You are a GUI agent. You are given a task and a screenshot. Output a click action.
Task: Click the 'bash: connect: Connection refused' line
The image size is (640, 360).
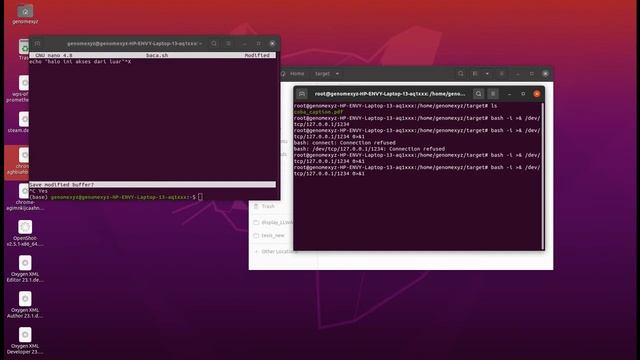click(x=344, y=143)
